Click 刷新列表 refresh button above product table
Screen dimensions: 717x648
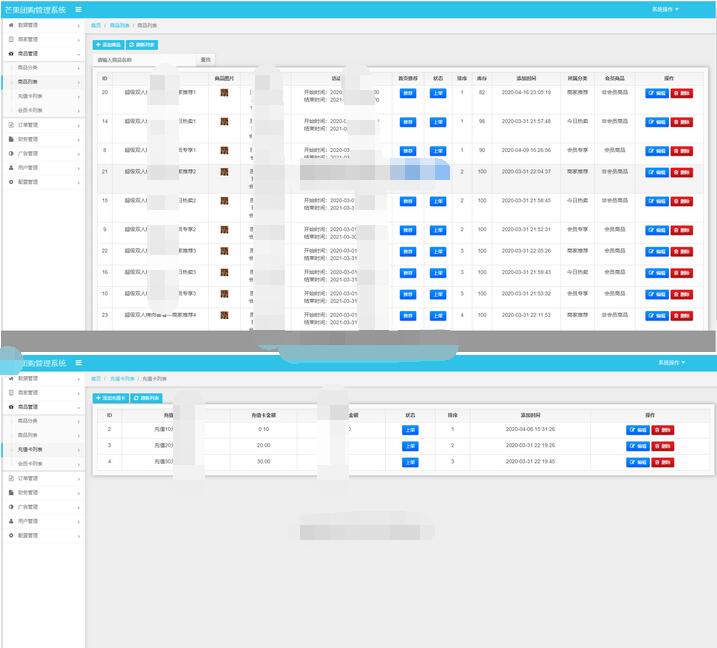pos(143,45)
